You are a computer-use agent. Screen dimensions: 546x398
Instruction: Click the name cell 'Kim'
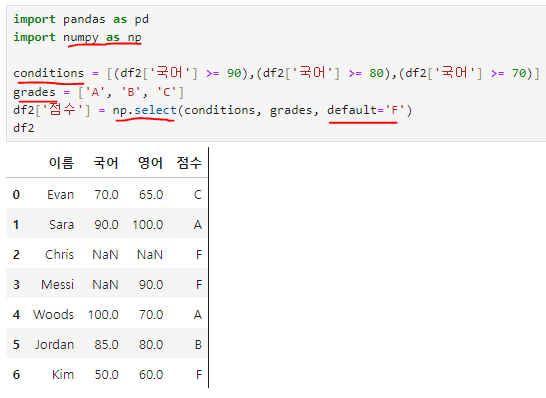(63, 375)
